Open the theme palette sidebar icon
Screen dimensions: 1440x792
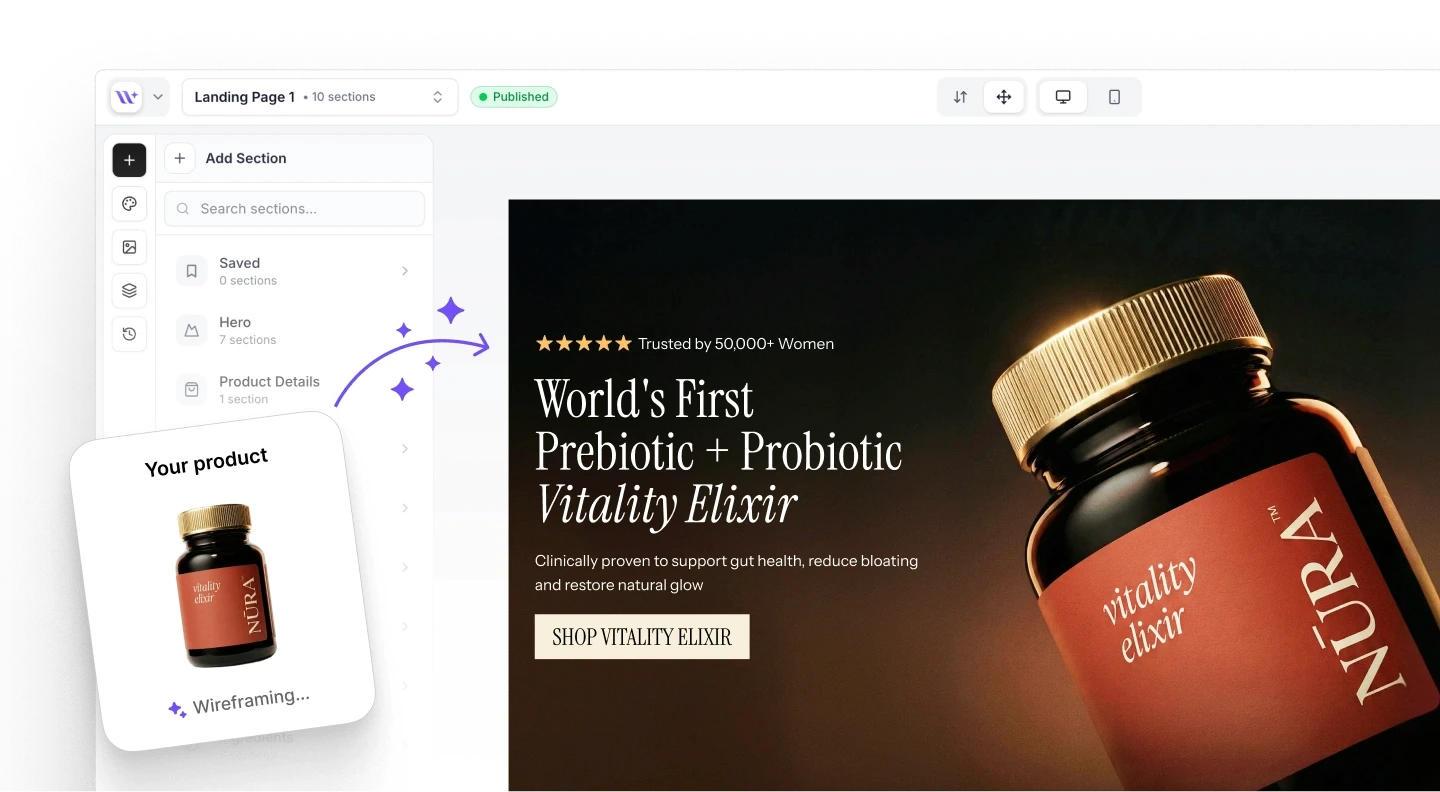pyautogui.click(x=130, y=204)
